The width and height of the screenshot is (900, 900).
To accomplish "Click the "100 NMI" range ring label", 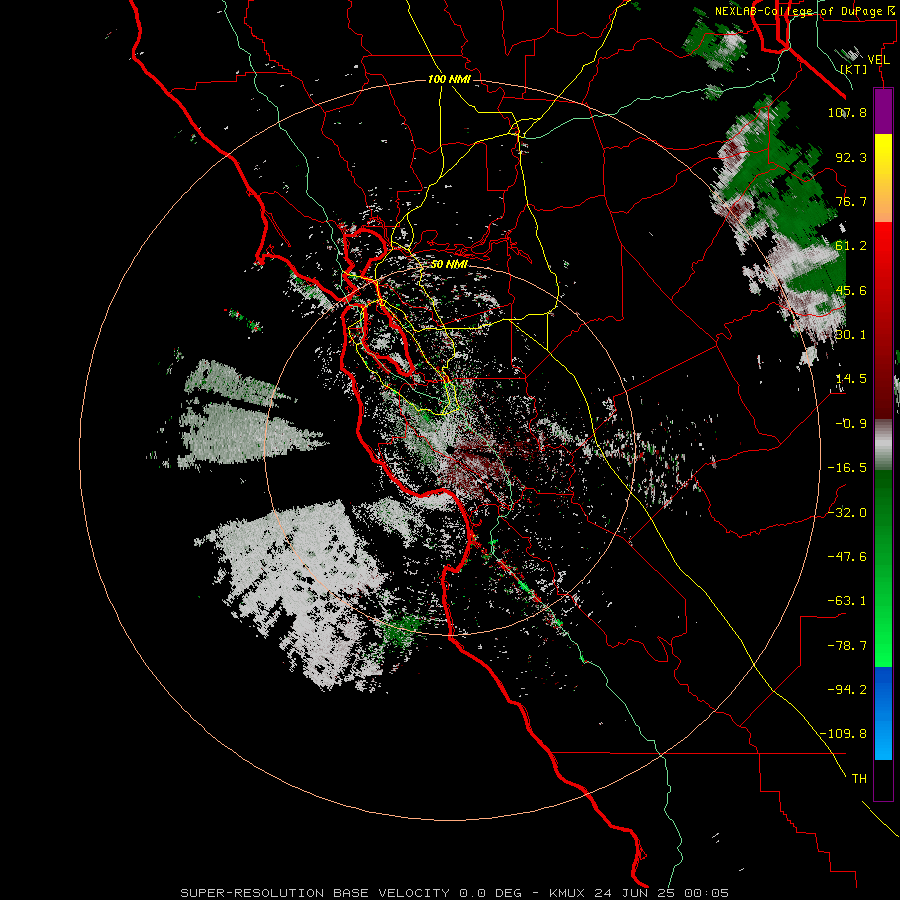I will click(x=449, y=79).
